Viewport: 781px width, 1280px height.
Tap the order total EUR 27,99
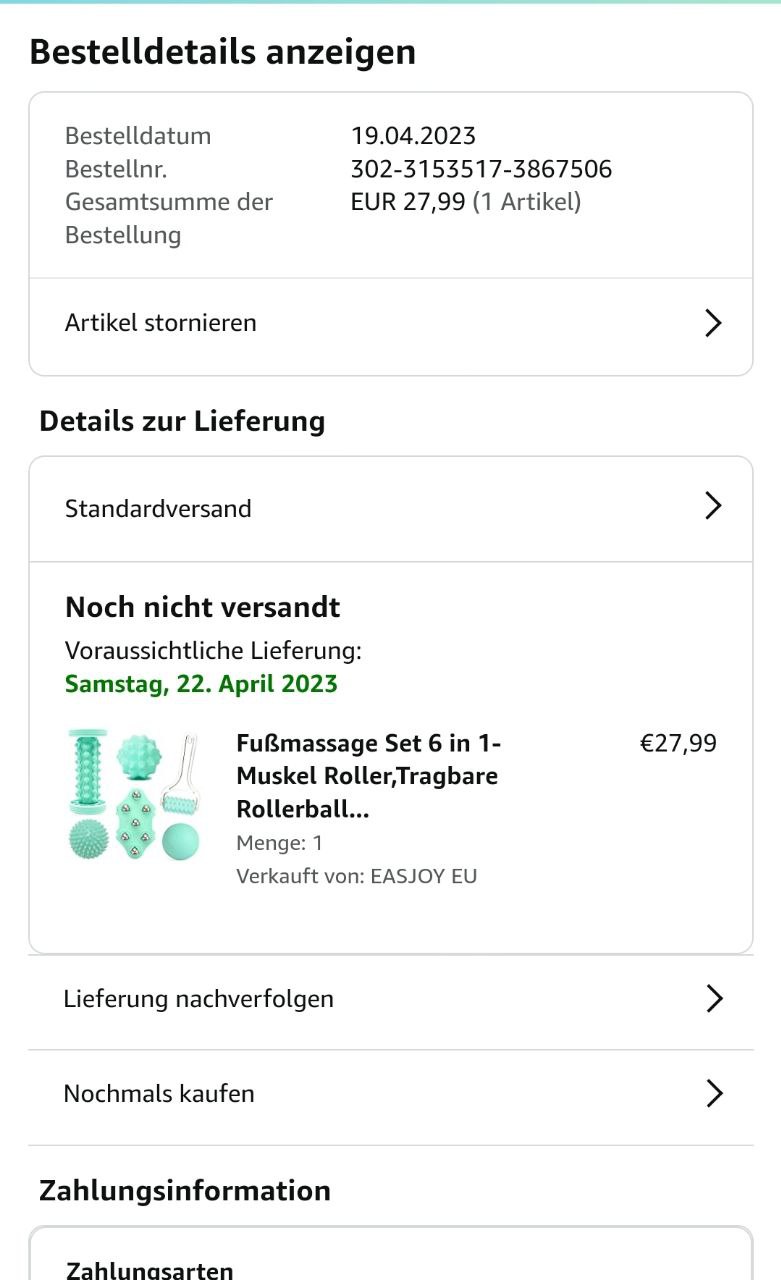408,202
